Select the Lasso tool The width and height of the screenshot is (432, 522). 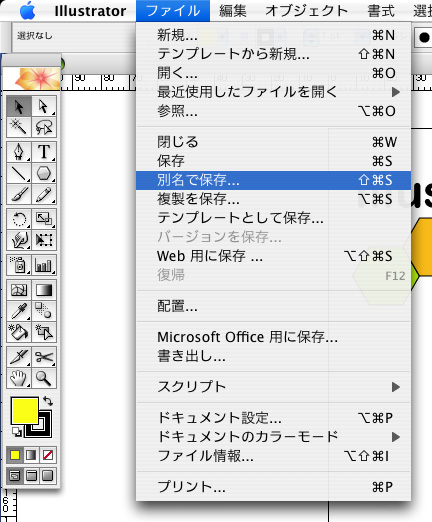pyautogui.click(x=44, y=127)
